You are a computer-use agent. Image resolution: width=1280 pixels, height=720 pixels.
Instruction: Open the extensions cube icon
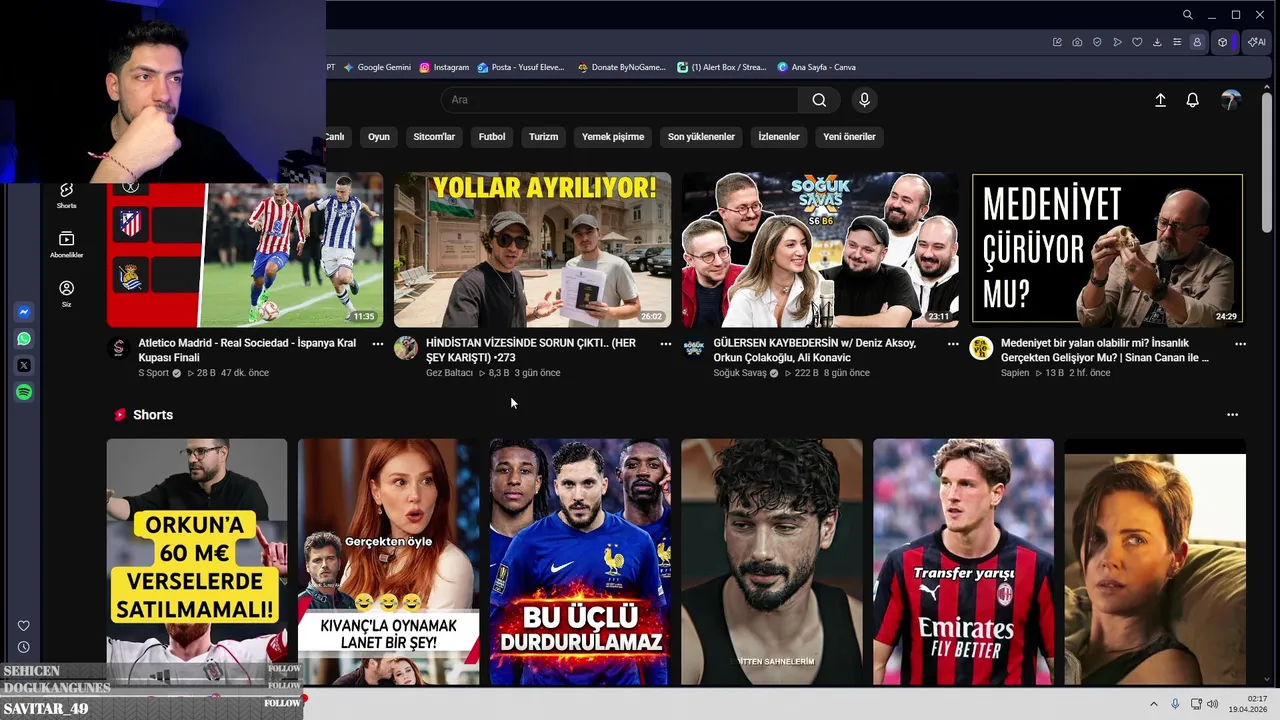click(x=1222, y=42)
